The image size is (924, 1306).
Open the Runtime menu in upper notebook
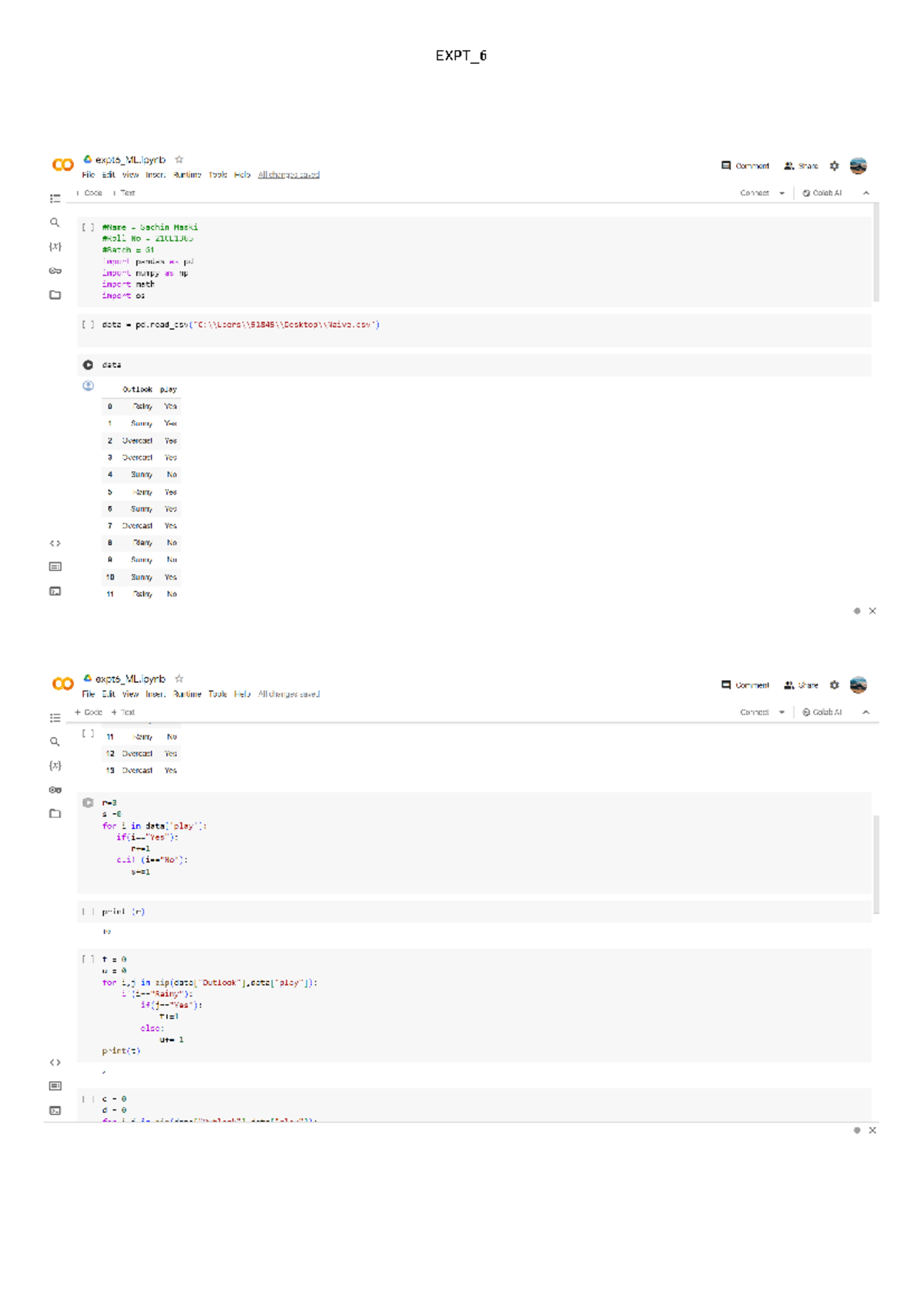187,175
